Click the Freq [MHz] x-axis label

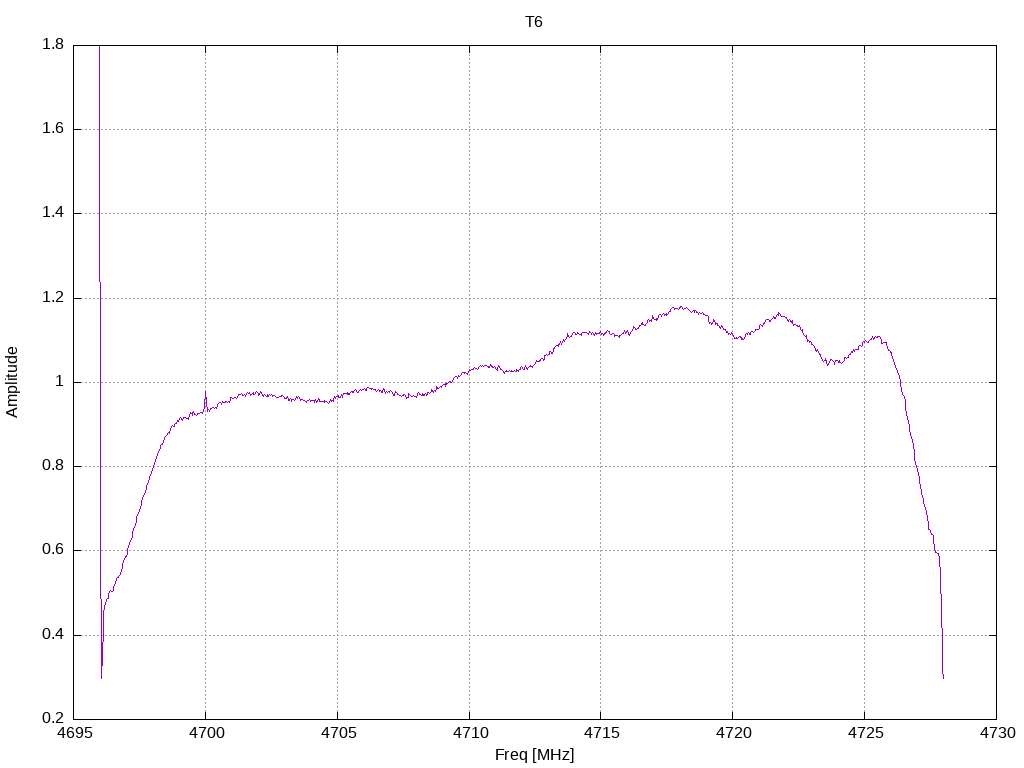point(534,754)
